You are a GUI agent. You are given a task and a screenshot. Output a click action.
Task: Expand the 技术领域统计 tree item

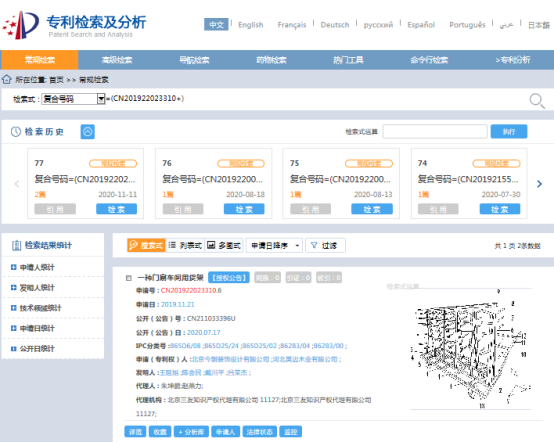pos(14,308)
